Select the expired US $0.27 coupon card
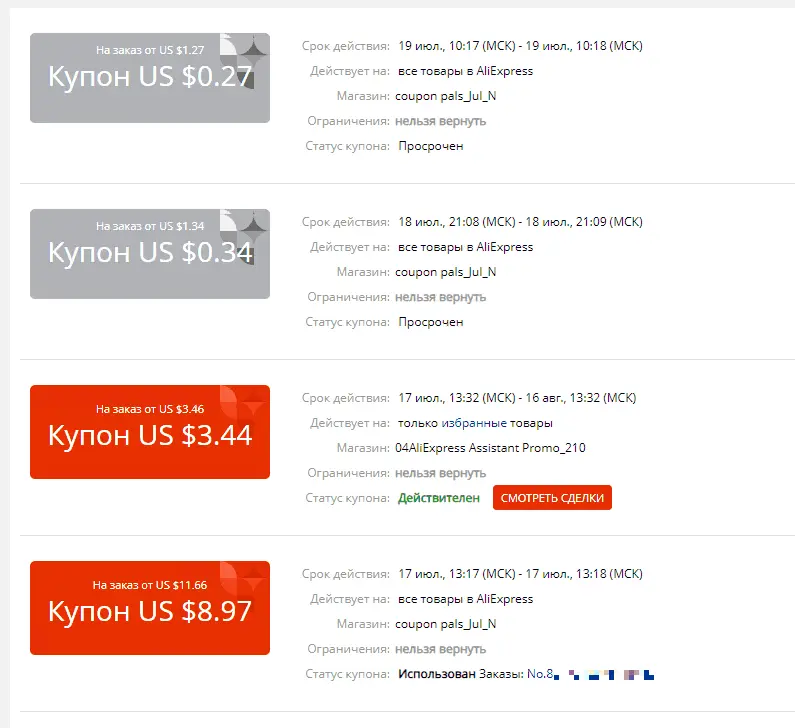Screen dimensions: 795x728 150,78
